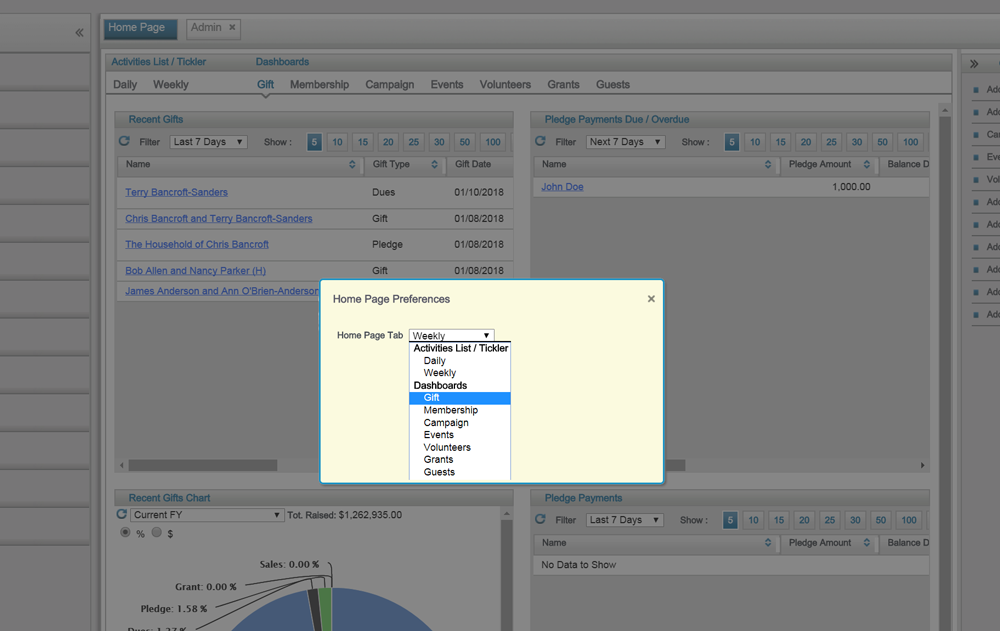
Task: Open the Membership dashboard tab
Action: point(320,84)
